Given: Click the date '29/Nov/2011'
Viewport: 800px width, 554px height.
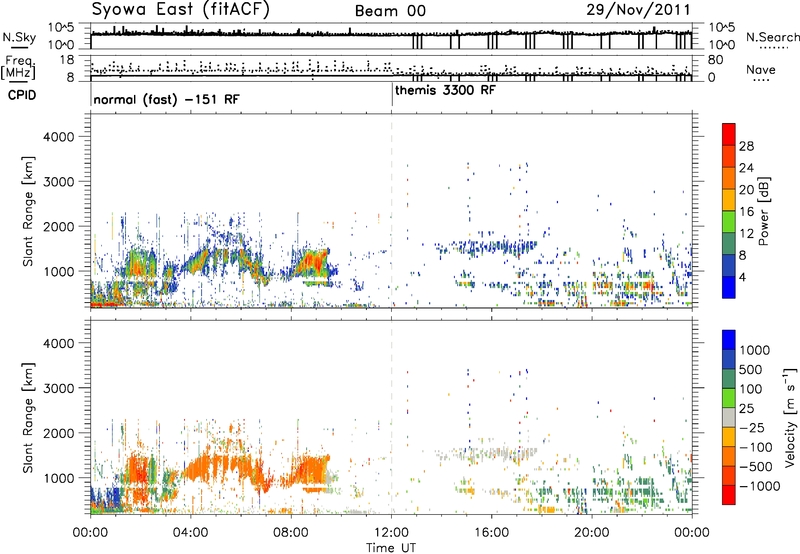Looking at the screenshot, I should pos(638,10).
